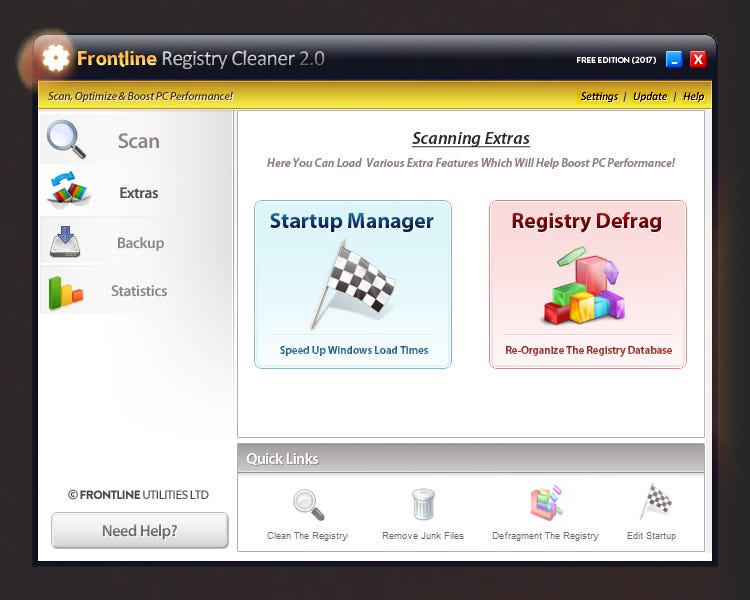Click 'Here You Can Load Various Extra Features' text
The width and height of the screenshot is (750, 600).
[471, 163]
